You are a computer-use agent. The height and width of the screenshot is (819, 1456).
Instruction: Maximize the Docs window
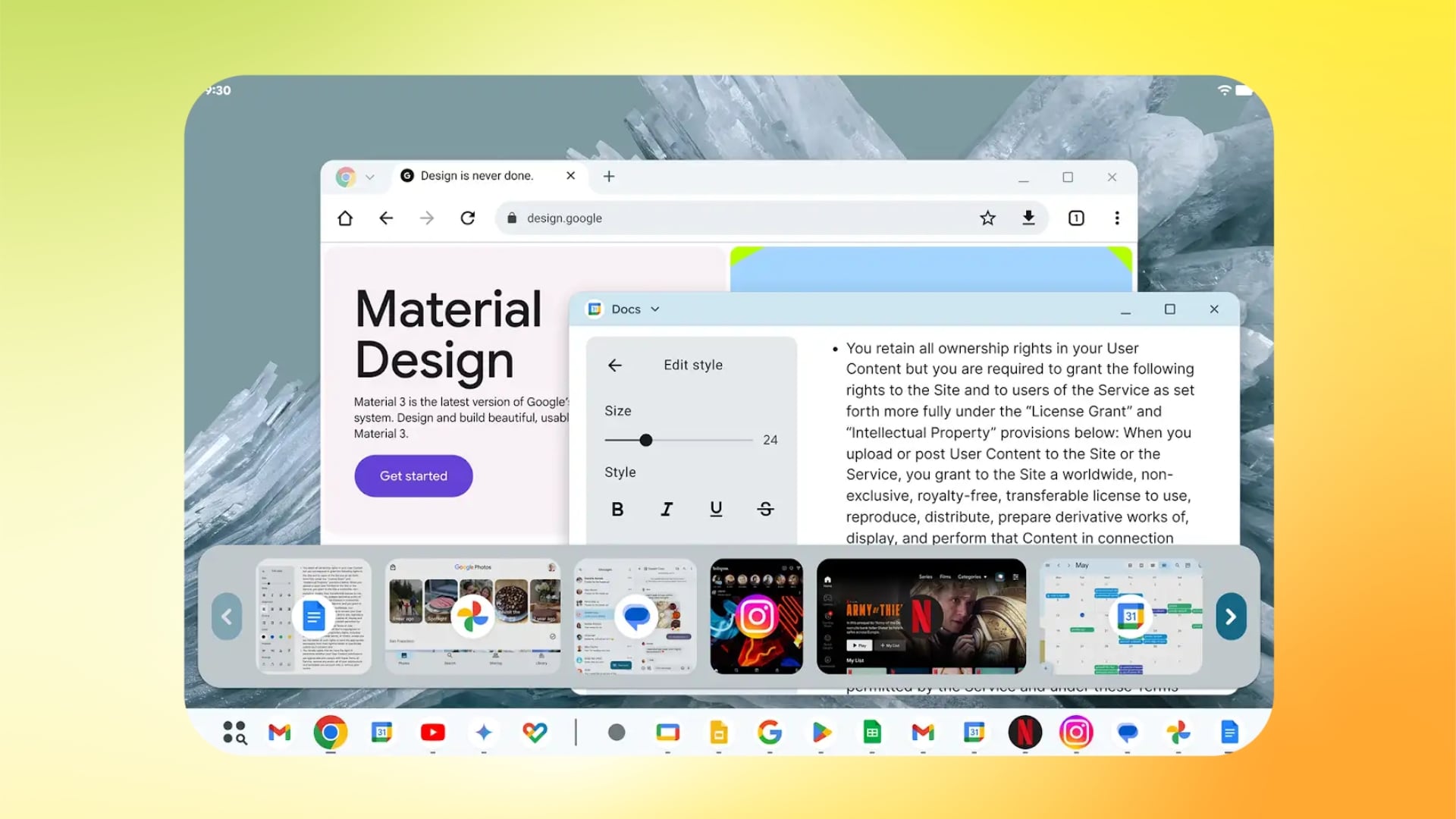point(1170,309)
